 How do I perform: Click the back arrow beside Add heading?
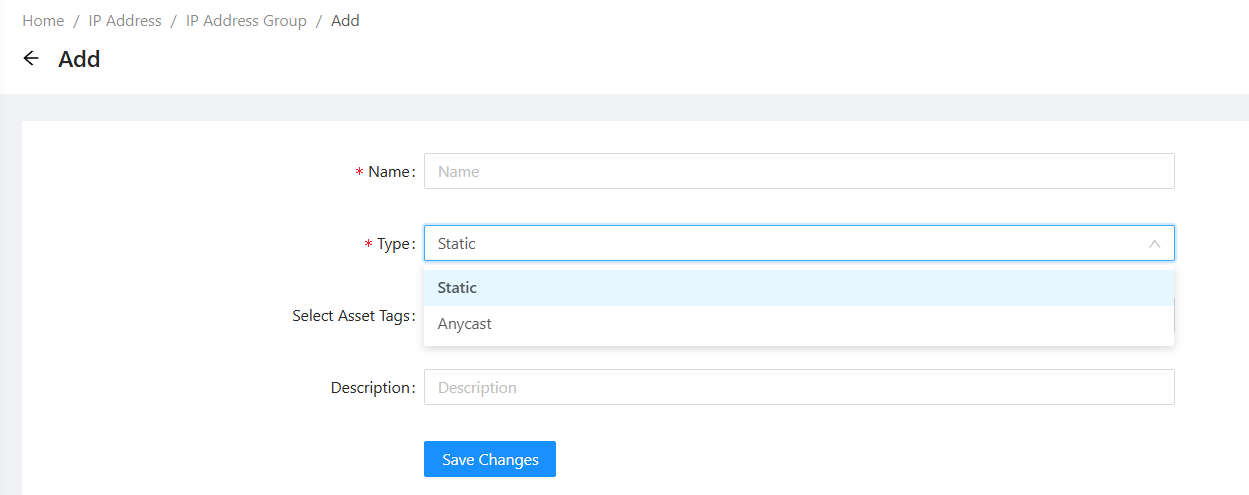31,59
